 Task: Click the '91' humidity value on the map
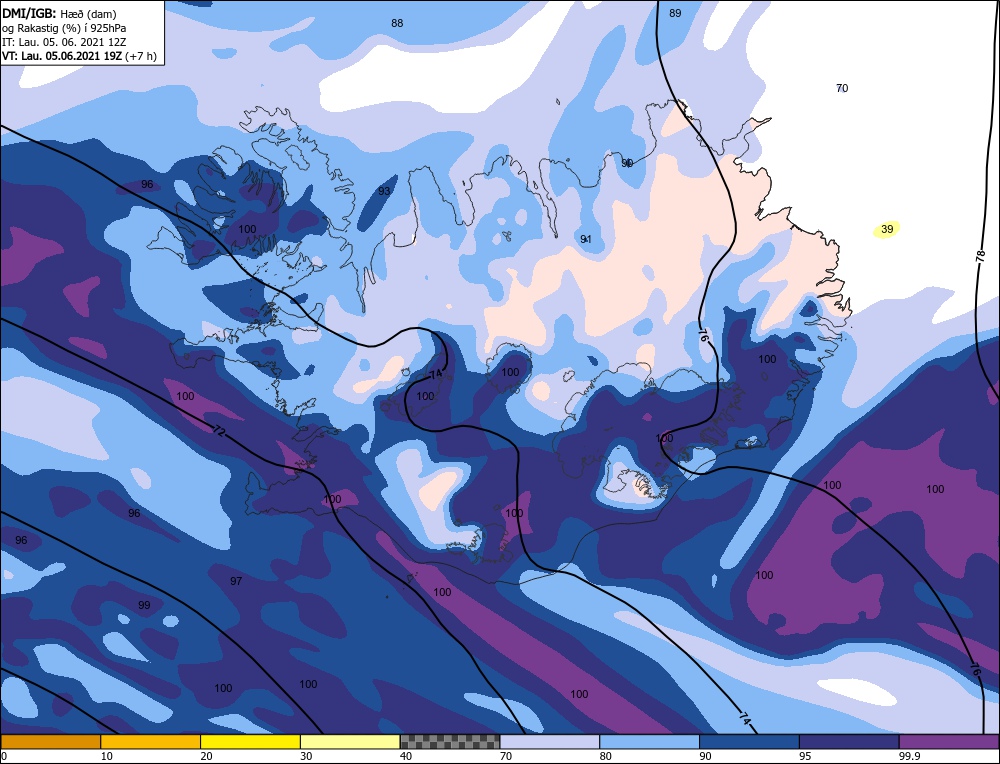(586, 239)
